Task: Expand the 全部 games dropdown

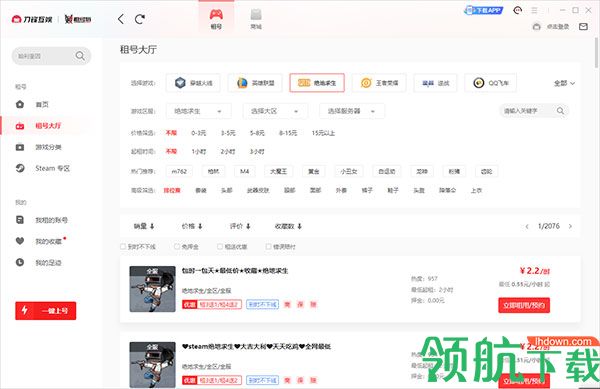Action: (564, 83)
